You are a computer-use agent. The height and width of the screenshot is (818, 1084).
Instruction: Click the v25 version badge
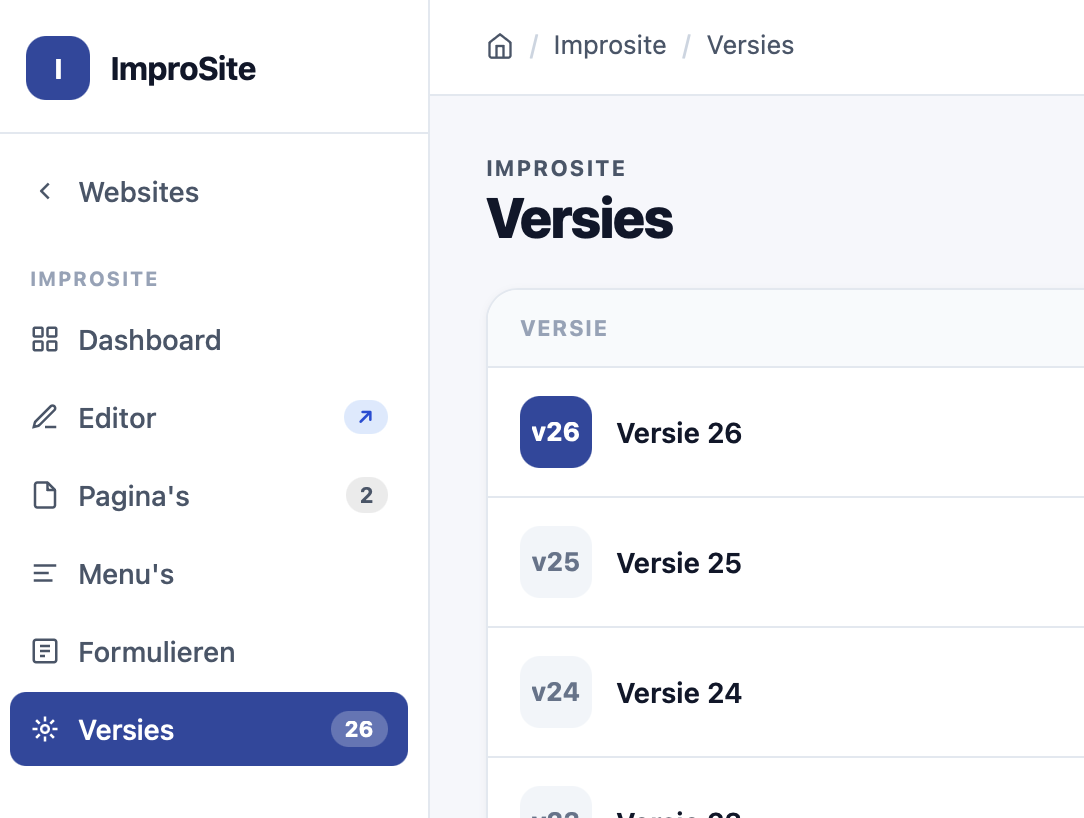(x=556, y=562)
